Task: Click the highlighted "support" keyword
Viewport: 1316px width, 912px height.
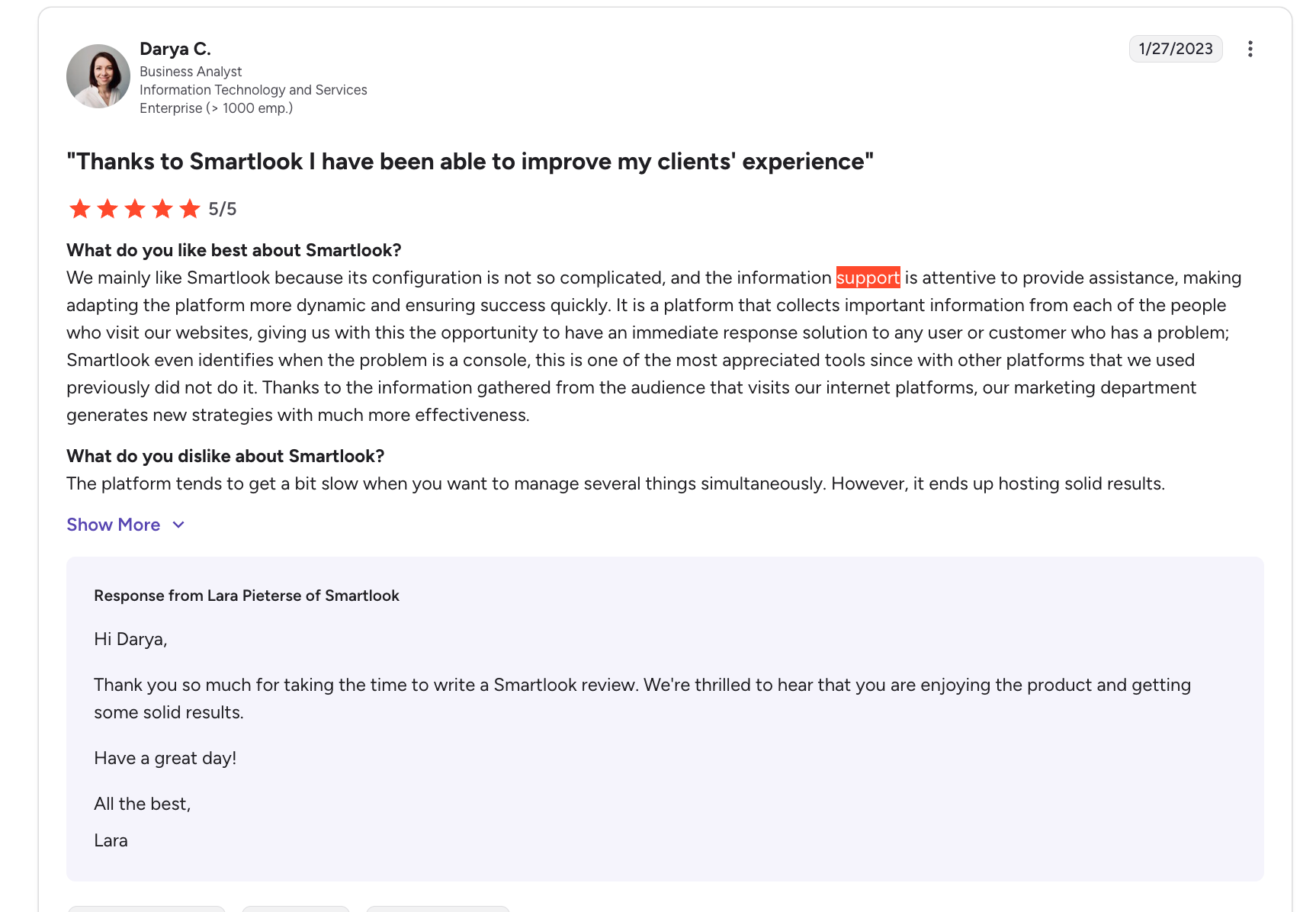Action: 868,278
